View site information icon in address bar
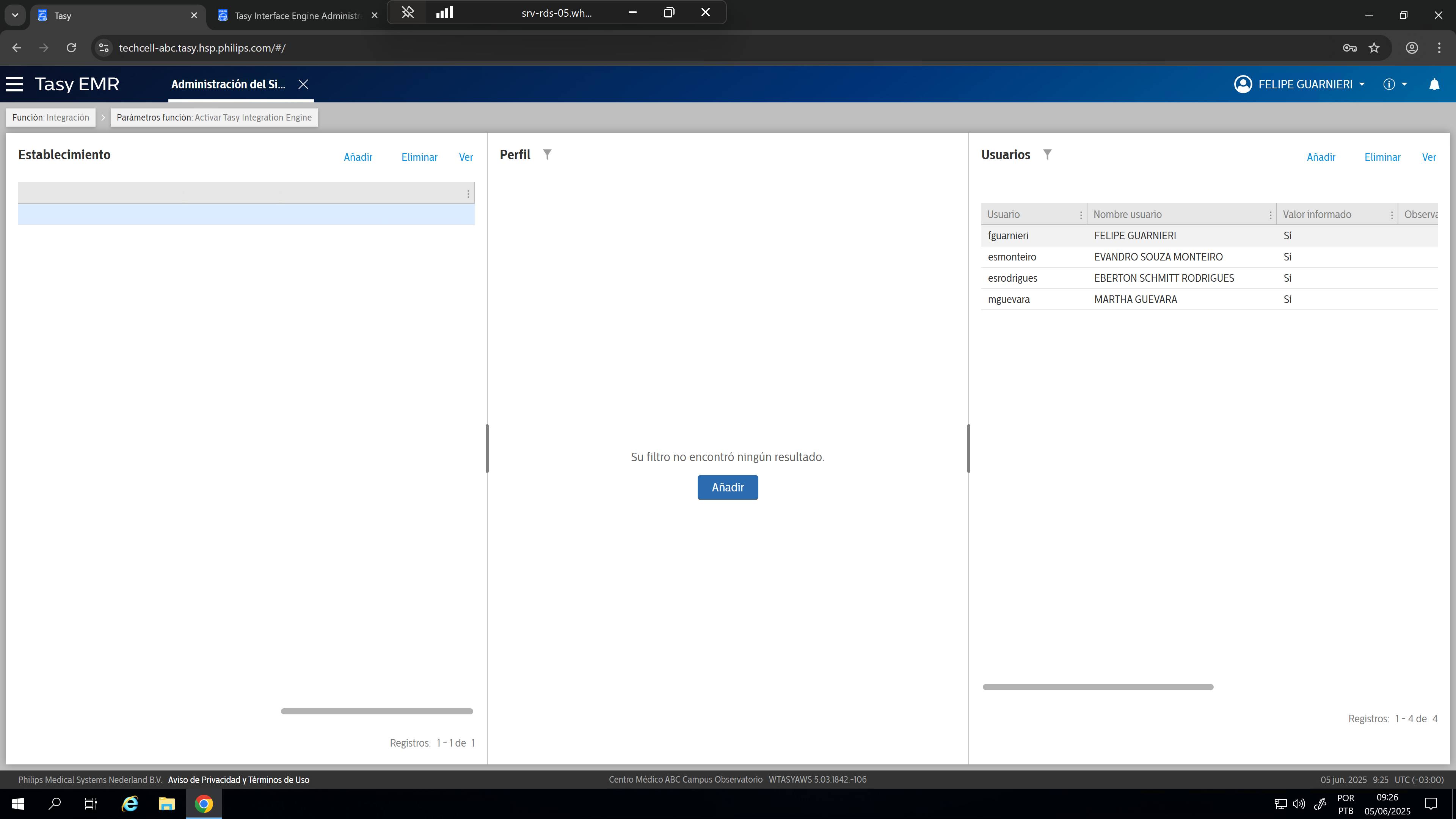 [104, 48]
